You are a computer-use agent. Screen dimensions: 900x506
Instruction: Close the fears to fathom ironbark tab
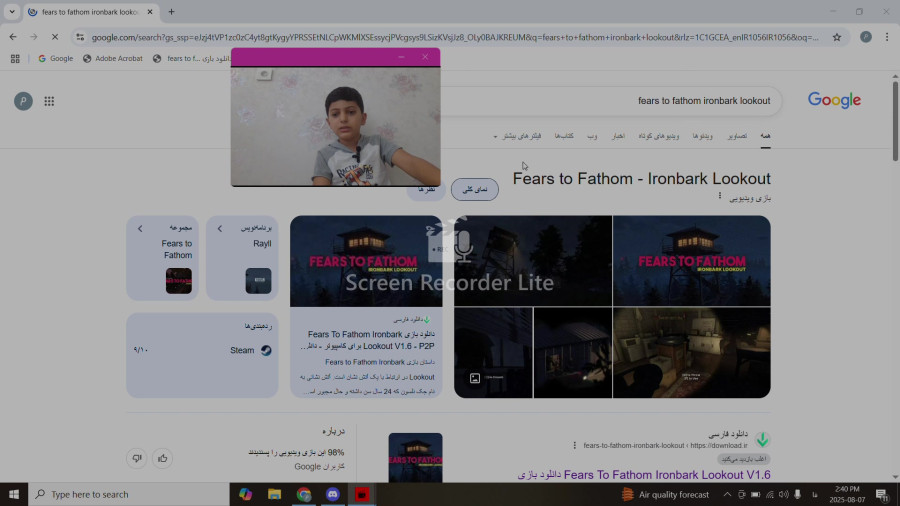(150, 11)
